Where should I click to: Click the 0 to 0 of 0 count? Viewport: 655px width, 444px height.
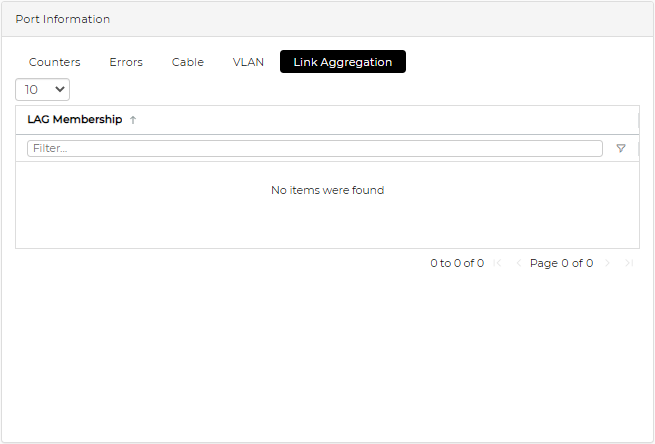457,263
